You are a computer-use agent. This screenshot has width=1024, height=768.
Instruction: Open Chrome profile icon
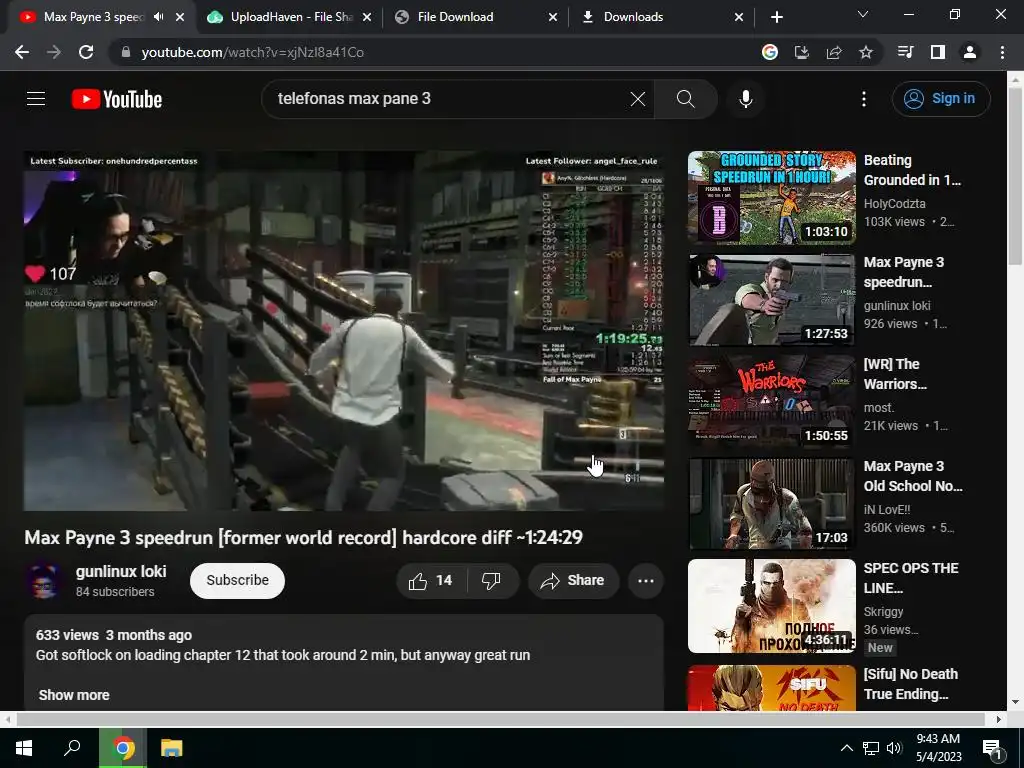970,52
